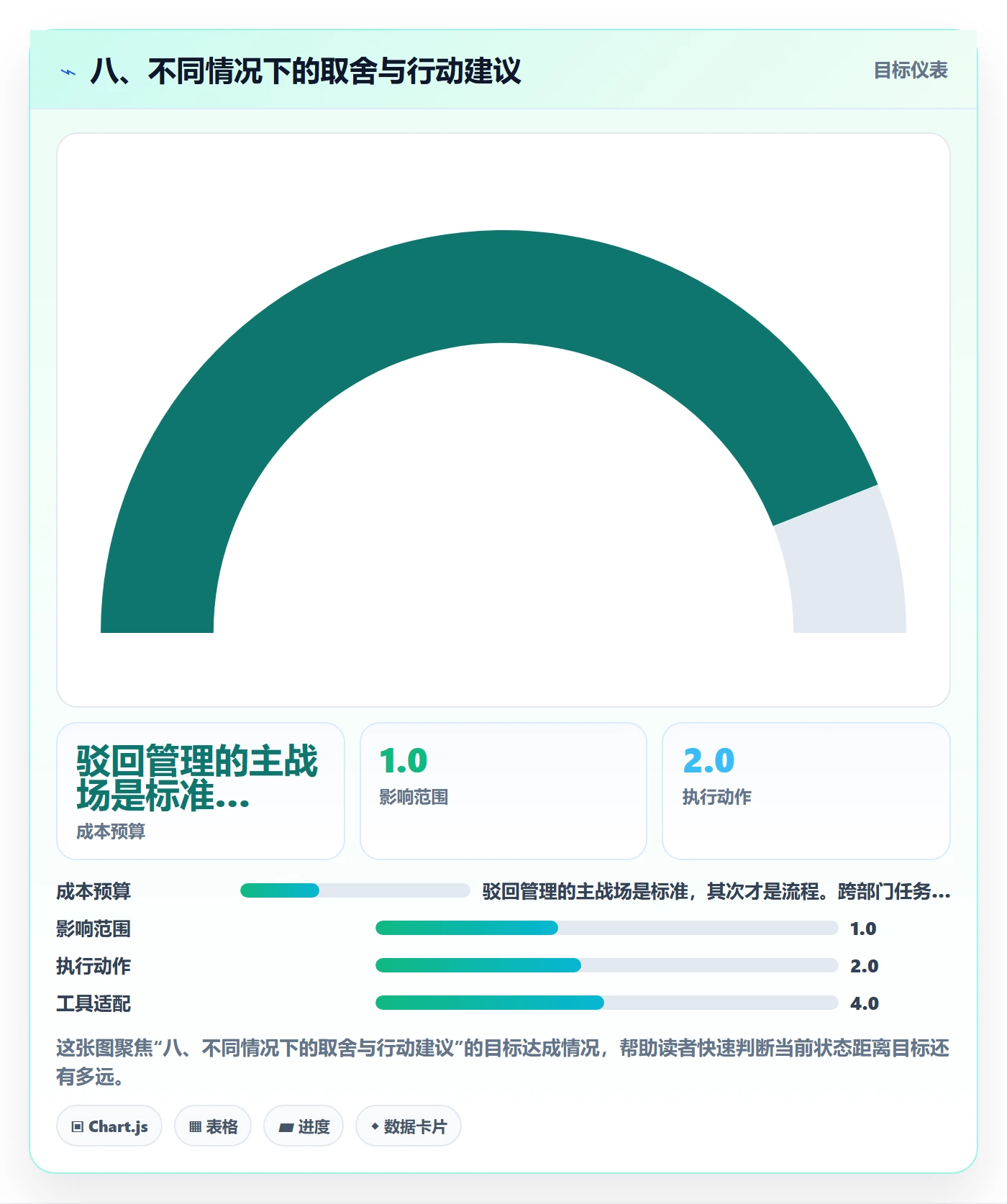This screenshot has width=1007, height=1204.
Task: Click the 目标仪表 label in header
Action: point(911,70)
